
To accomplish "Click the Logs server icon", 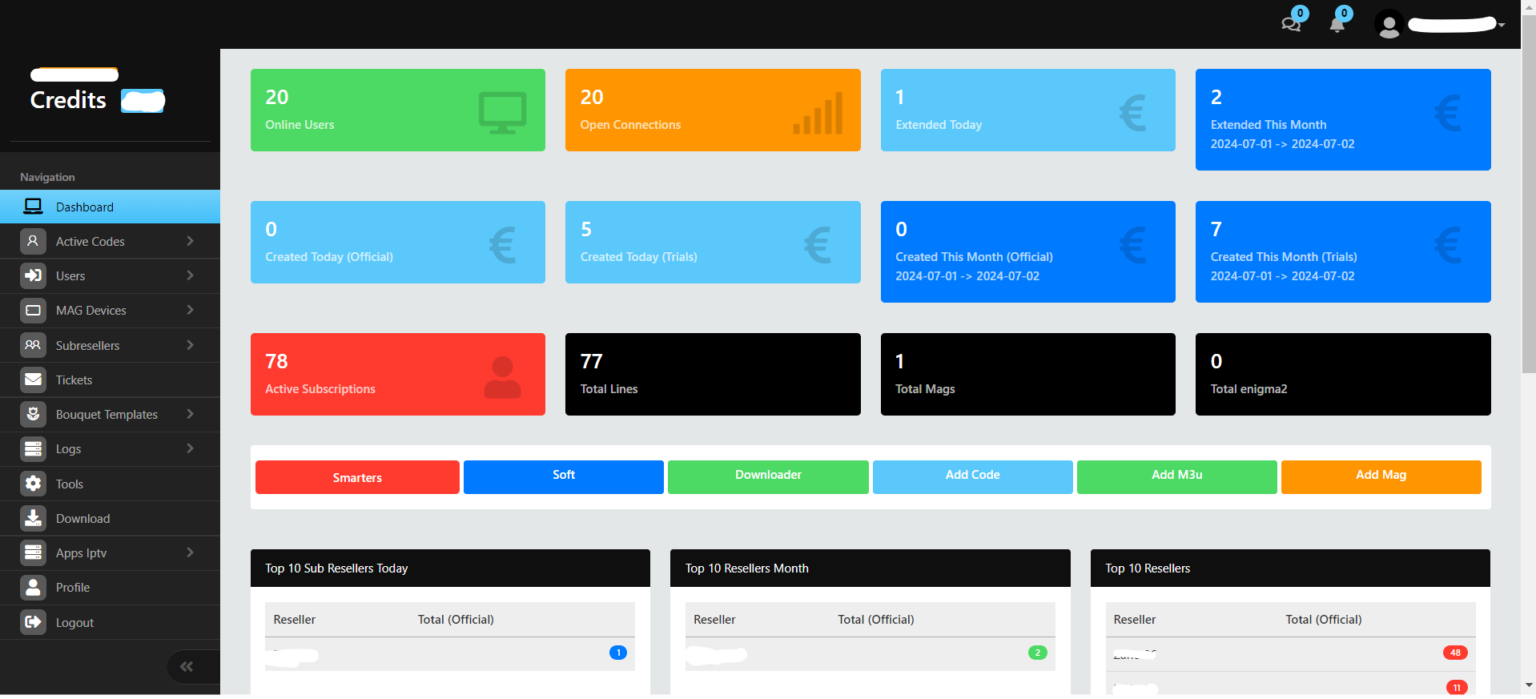I will pos(34,449).
